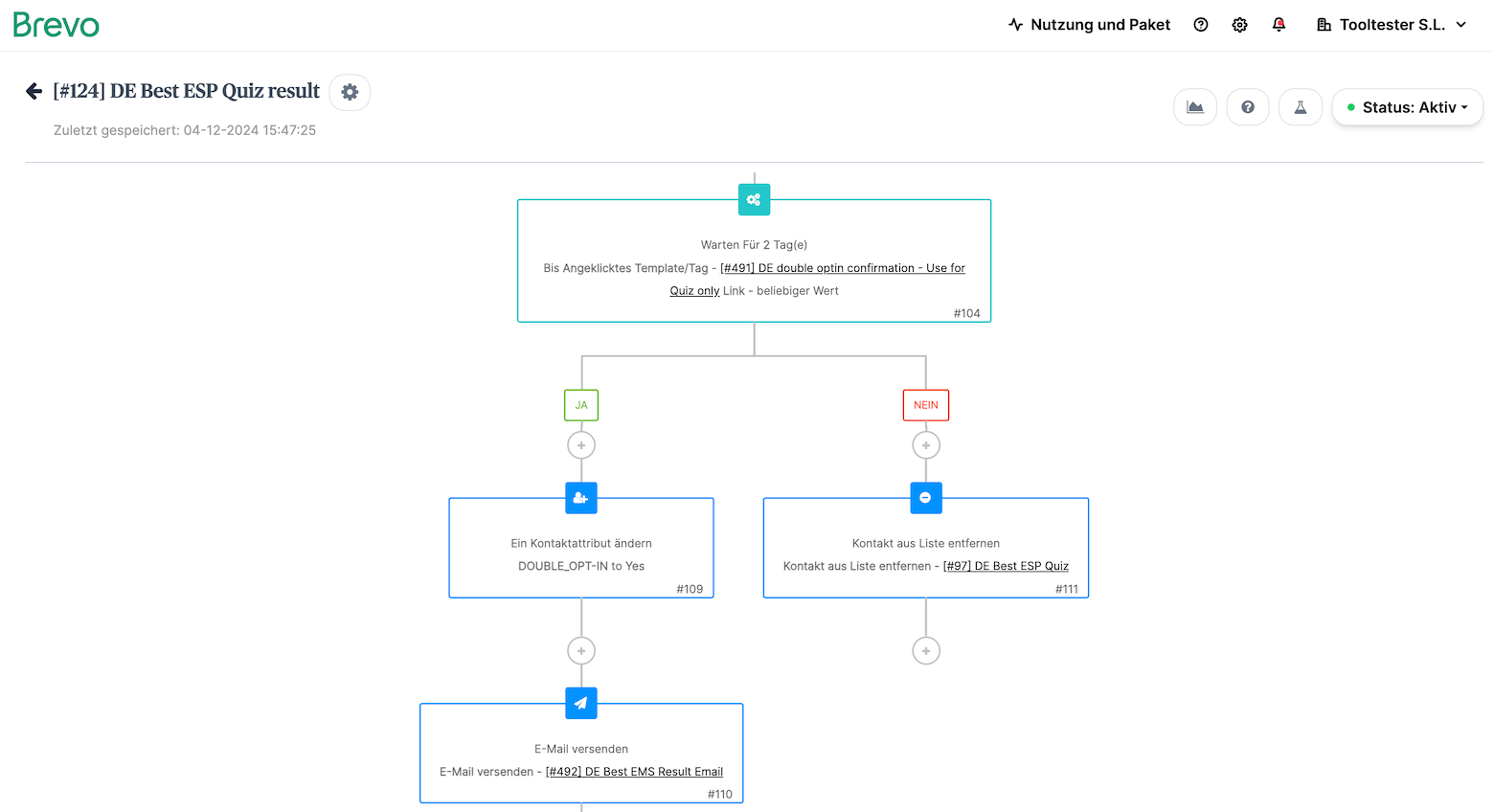Open the workflow statistics chart icon
This screenshot has width=1494, height=812.
[1195, 107]
